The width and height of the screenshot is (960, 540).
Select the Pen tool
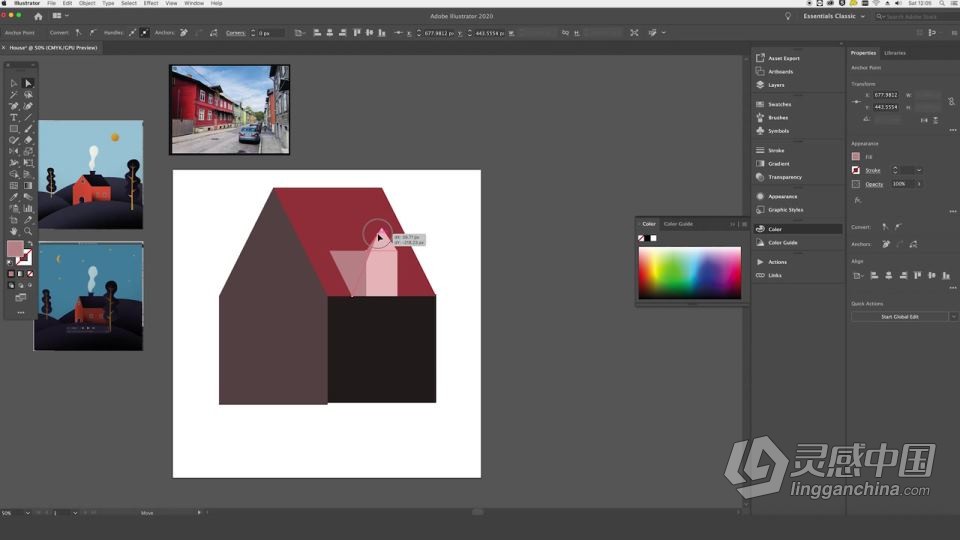[x=13, y=106]
